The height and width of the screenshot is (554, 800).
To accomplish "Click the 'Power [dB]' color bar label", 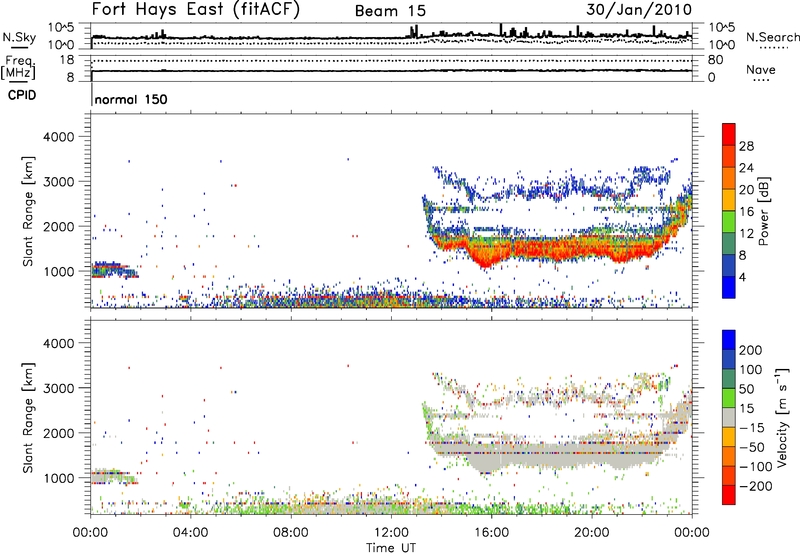I will coord(763,211).
